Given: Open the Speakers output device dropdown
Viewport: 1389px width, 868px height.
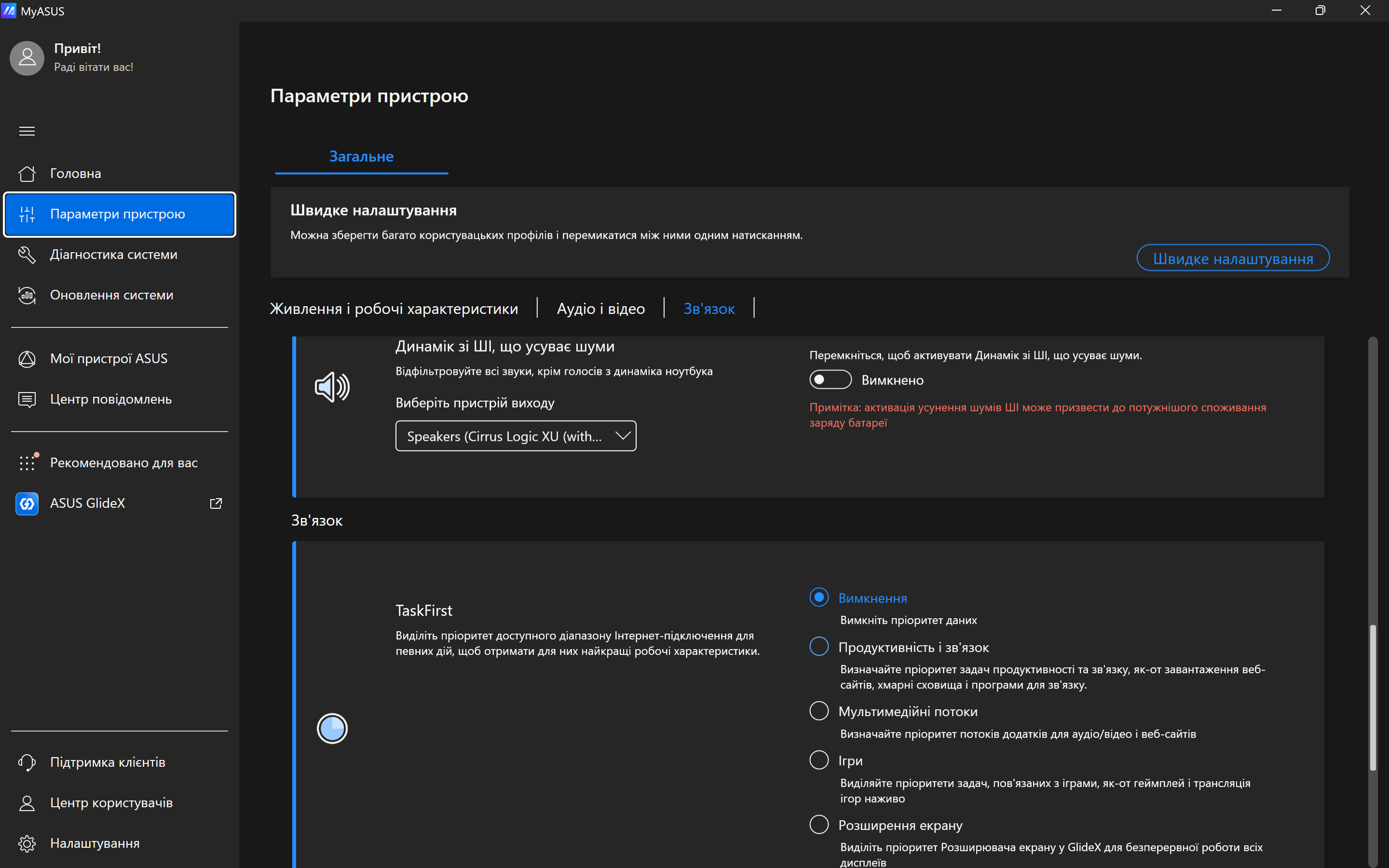Looking at the screenshot, I should click(516, 436).
